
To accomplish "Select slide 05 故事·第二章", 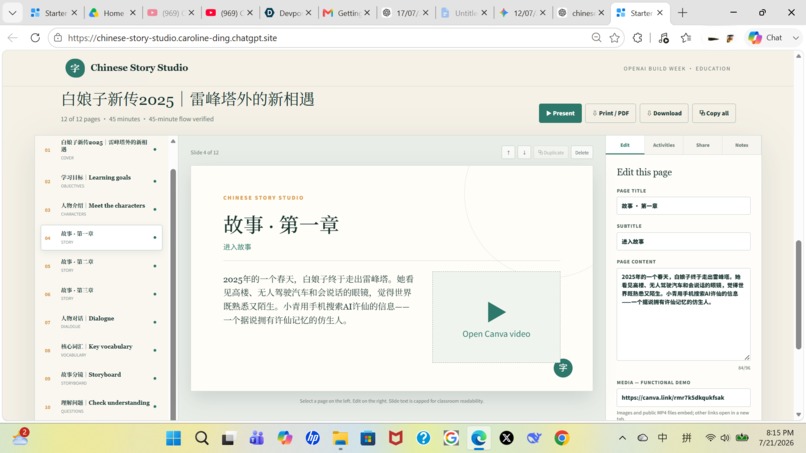I will point(102,265).
